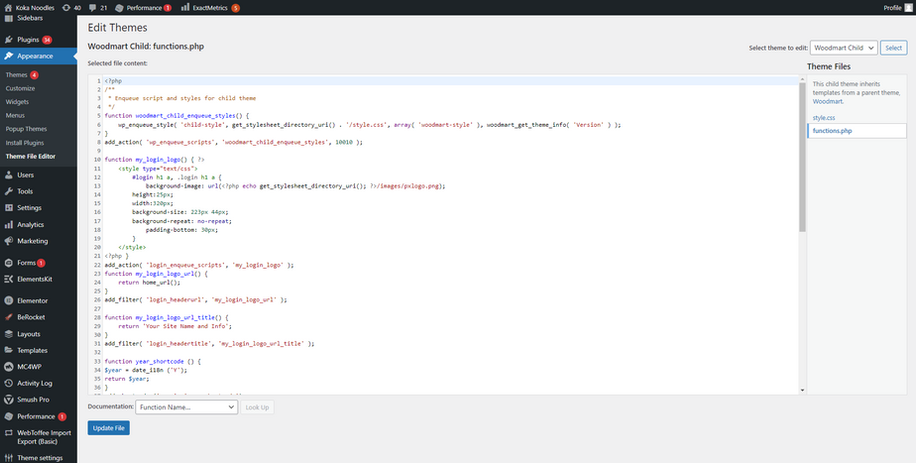Screen dimensions: 916x463
Task: Open style.css in Theme Files
Action: tap(824, 118)
